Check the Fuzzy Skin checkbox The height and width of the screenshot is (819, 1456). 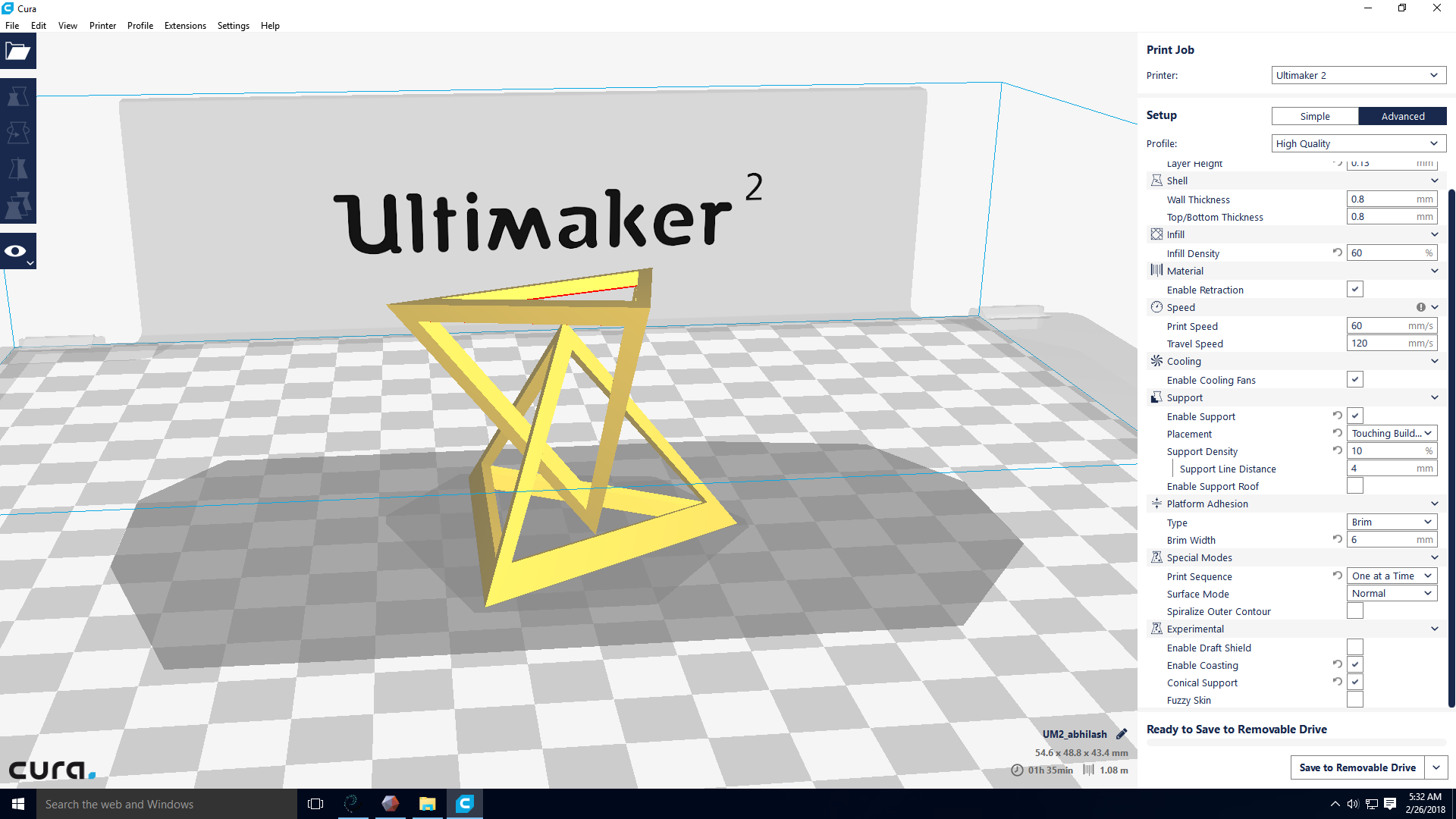tap(1355, 699)
